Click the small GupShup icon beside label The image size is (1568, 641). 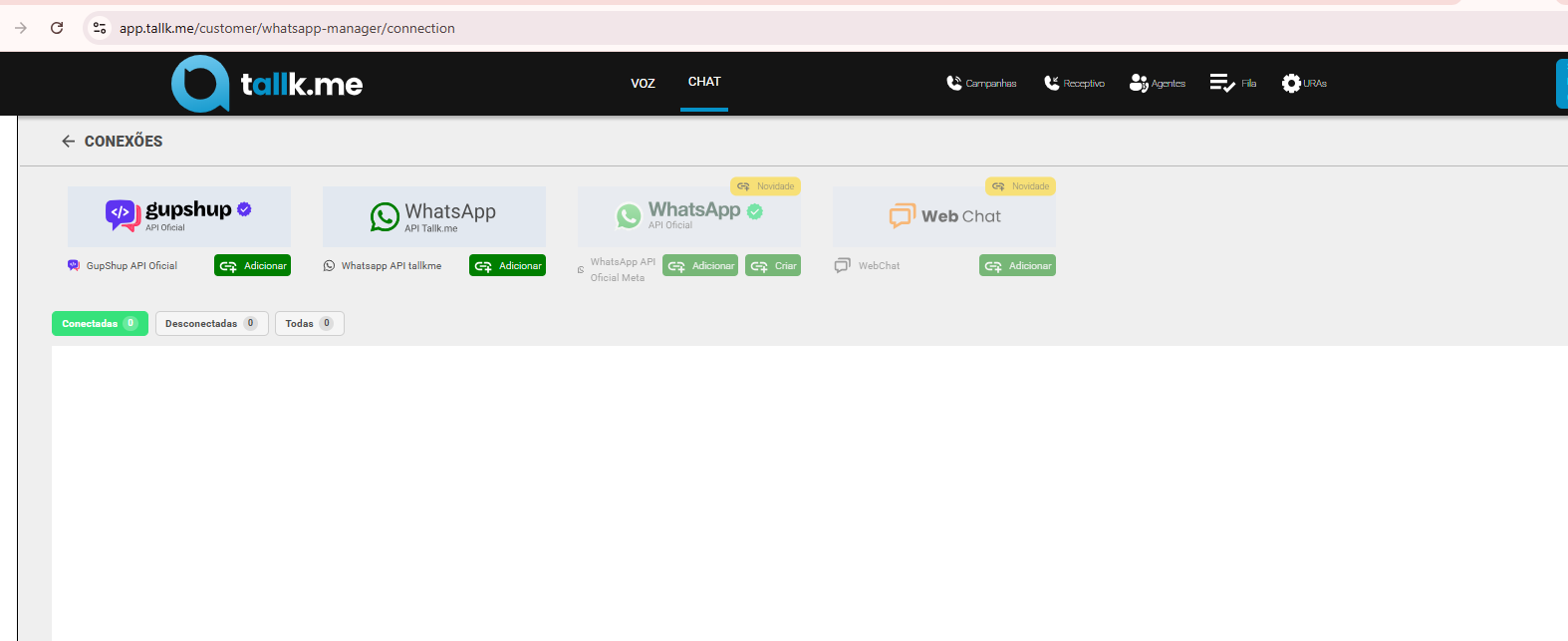tap(74, 265)
